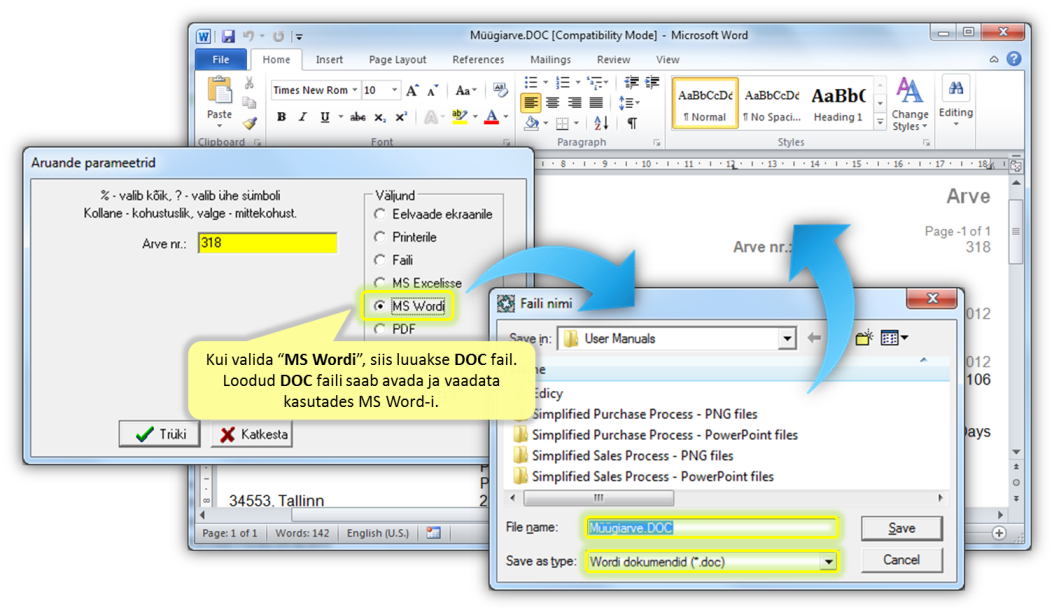Expand the Save as type dropdown
Image resolution: width=1054 pixels, height=613 pixels.
coord(827,562)
